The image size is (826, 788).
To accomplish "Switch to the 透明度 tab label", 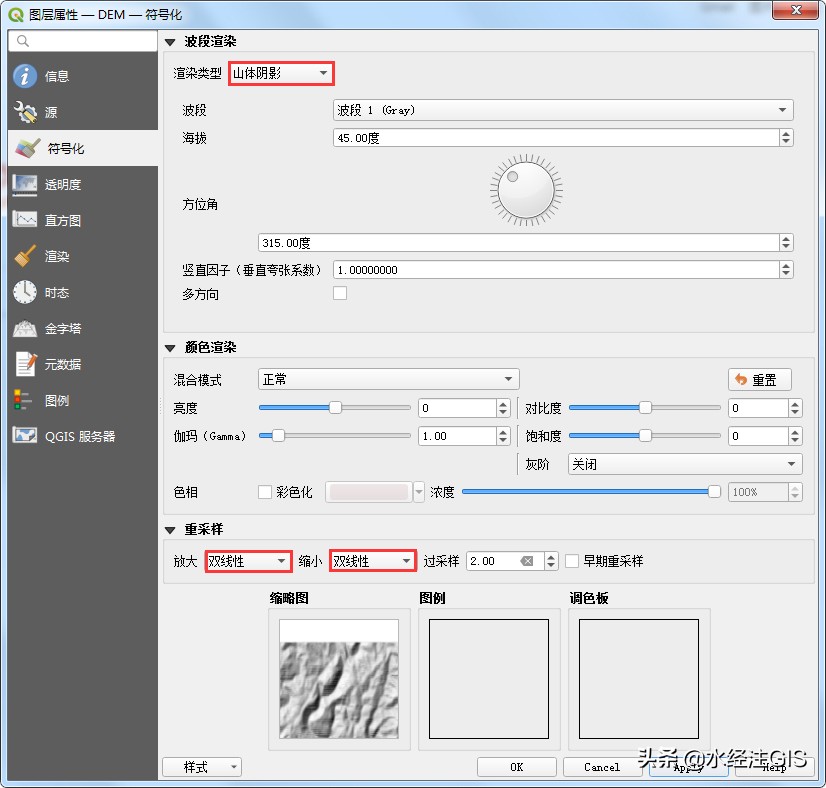I will 63,184.
